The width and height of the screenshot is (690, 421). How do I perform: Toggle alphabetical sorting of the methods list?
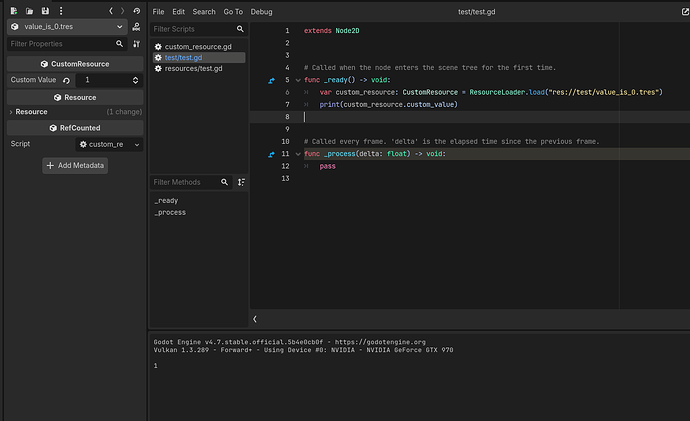point(241,182)
